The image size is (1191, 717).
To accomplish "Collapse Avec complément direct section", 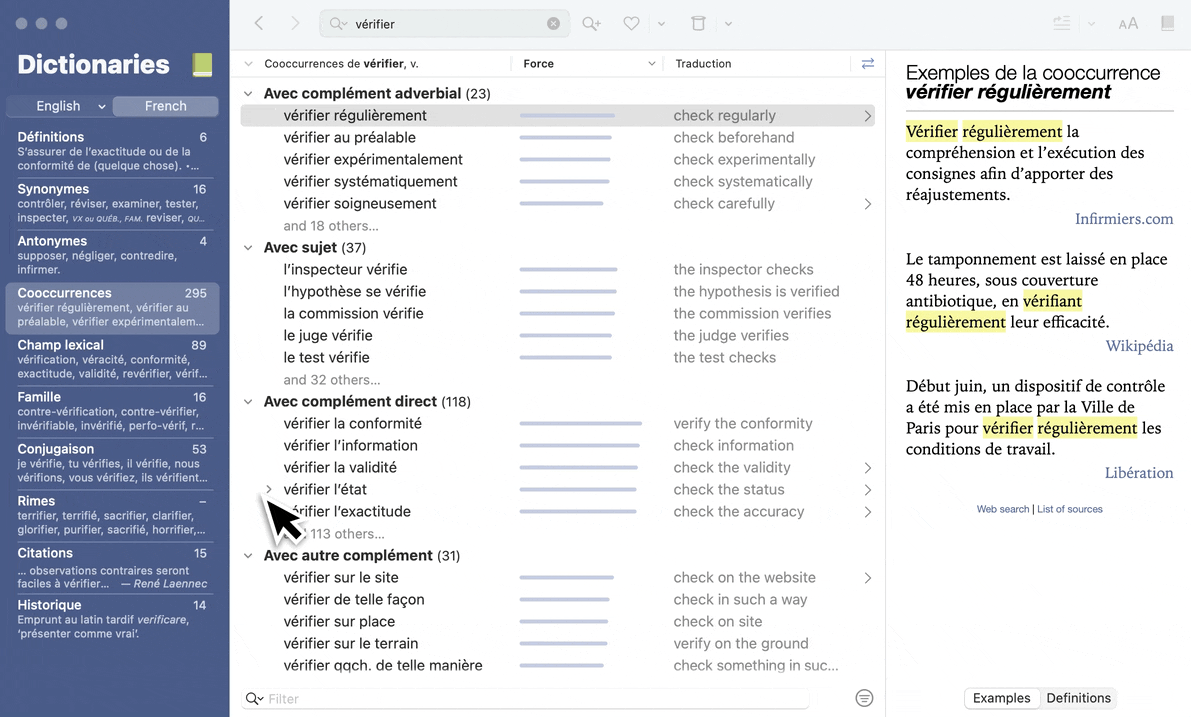I will pyautogui.click(x=248, y=402).
